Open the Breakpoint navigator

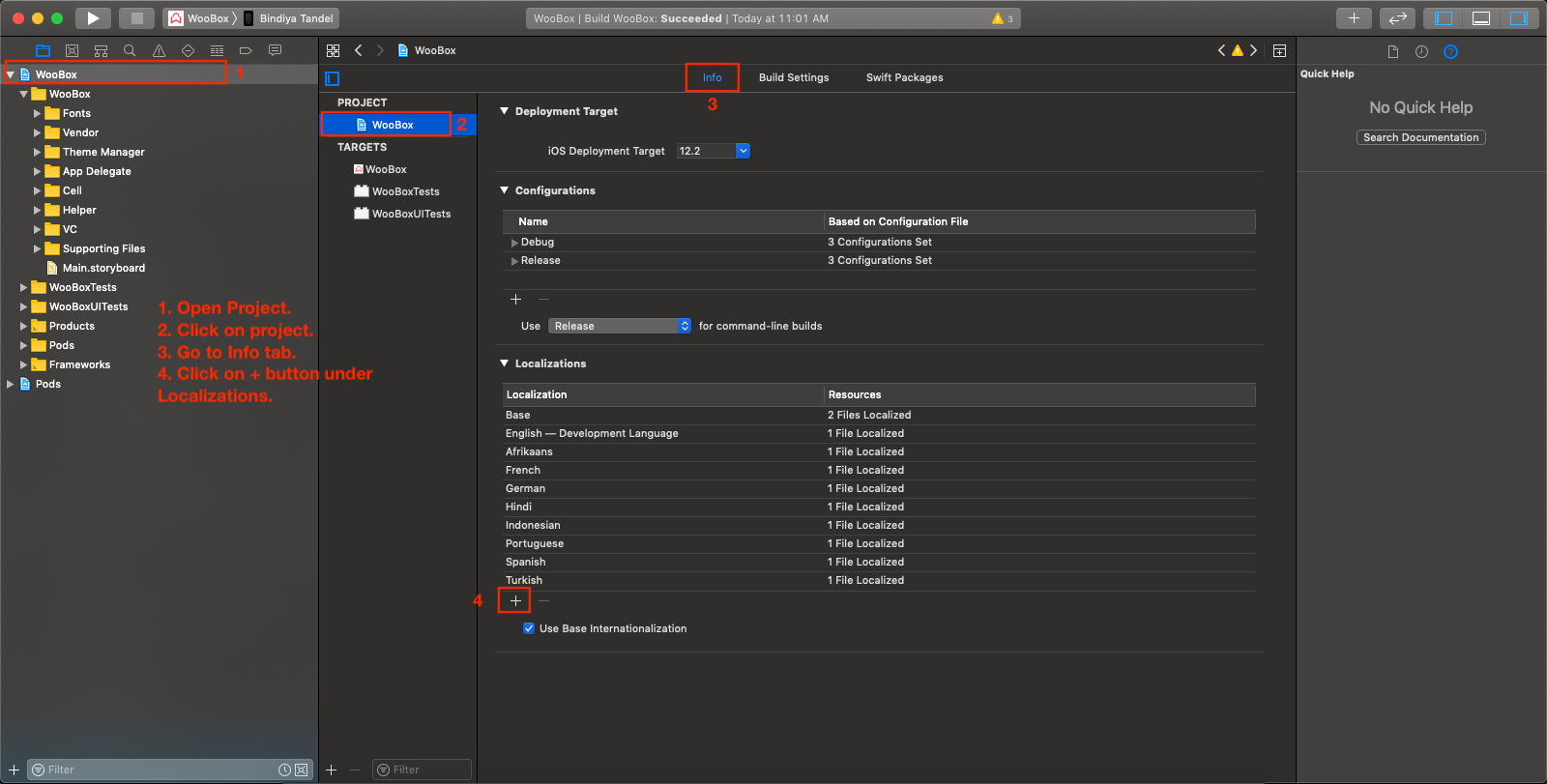(x=246, y=50)
